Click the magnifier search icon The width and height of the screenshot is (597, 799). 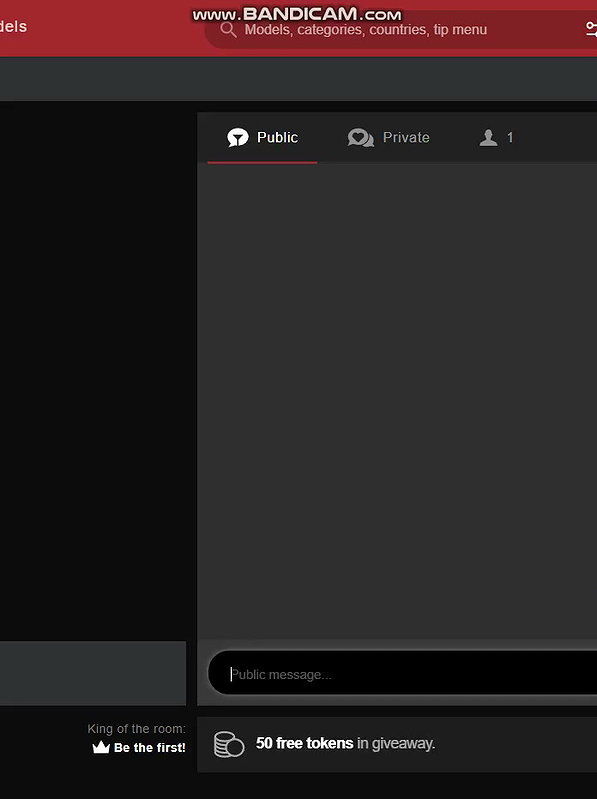pyautogui.click(x=228, y=30)
